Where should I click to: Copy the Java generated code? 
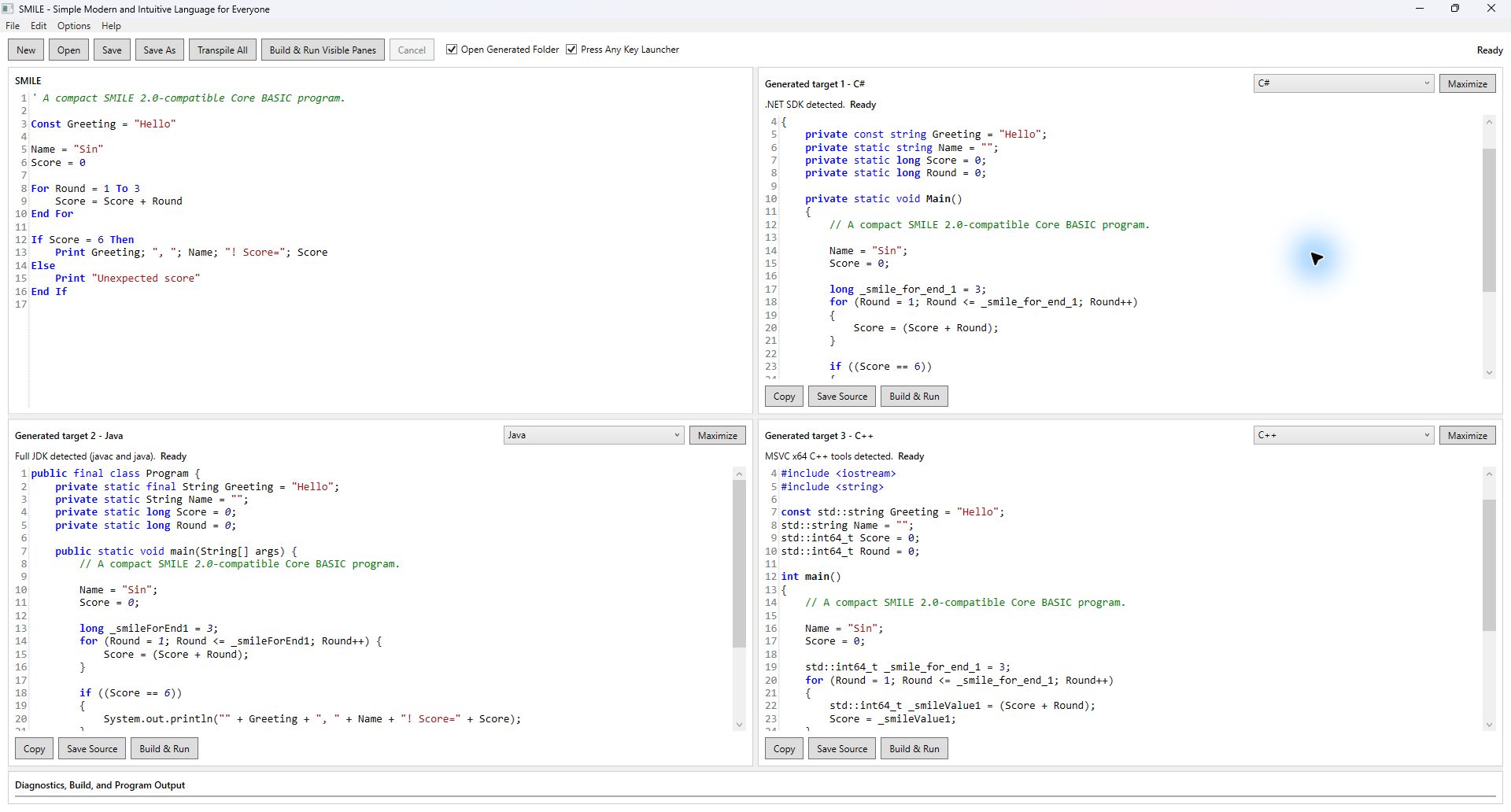[34, 749]
